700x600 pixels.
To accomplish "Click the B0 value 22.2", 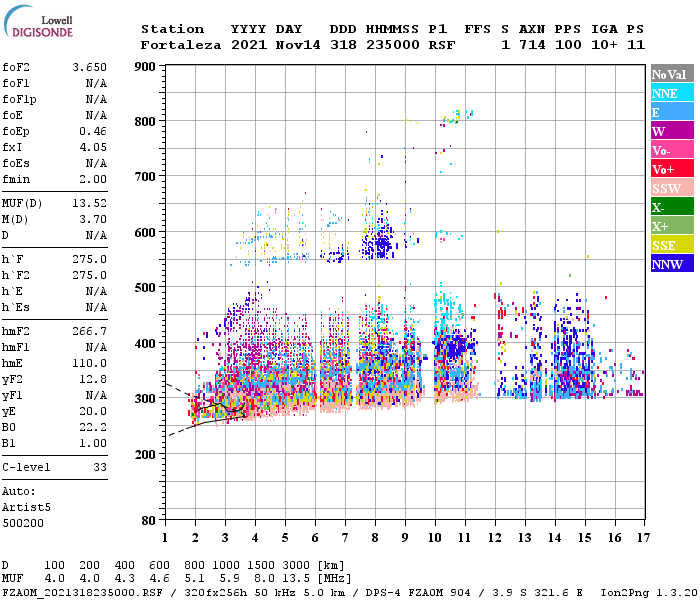I will [93, 427].
